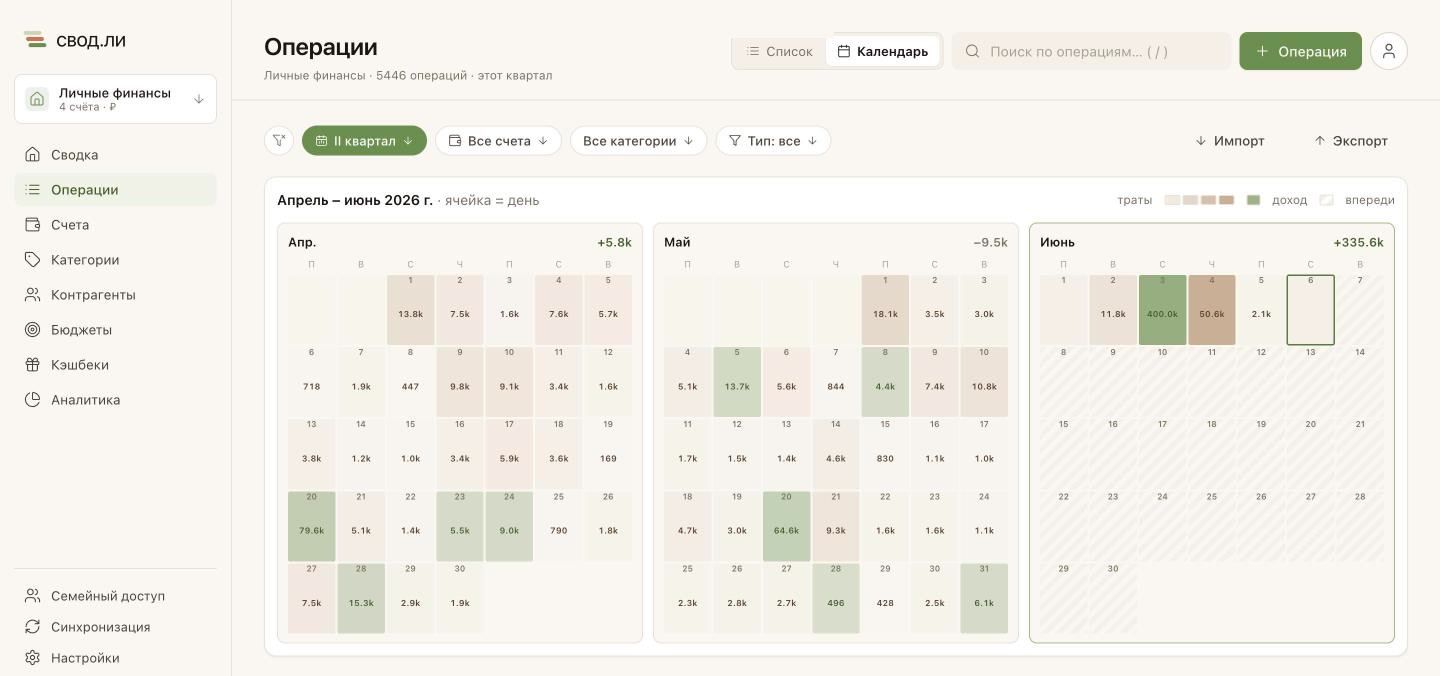Switch to the Список view tab
This screenshot has height=676, width=1440.
coord(779,51)
